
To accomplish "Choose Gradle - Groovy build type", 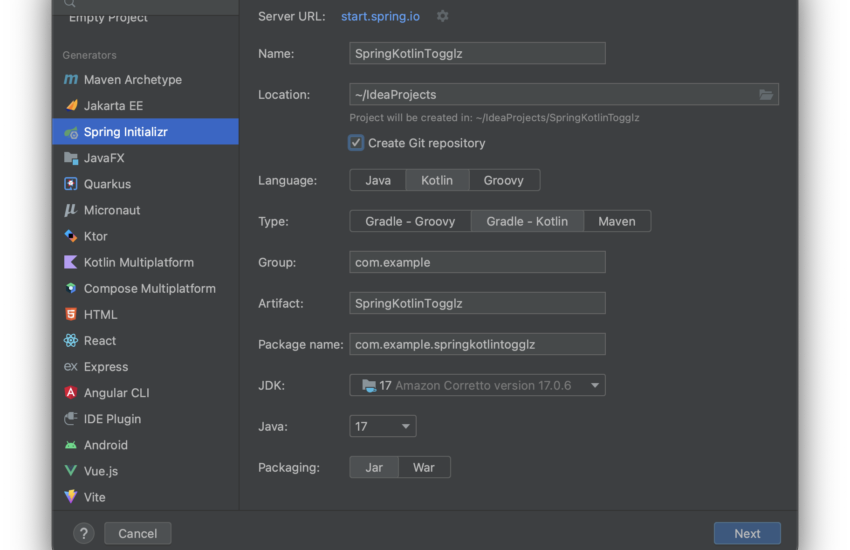I will point(410,222).
